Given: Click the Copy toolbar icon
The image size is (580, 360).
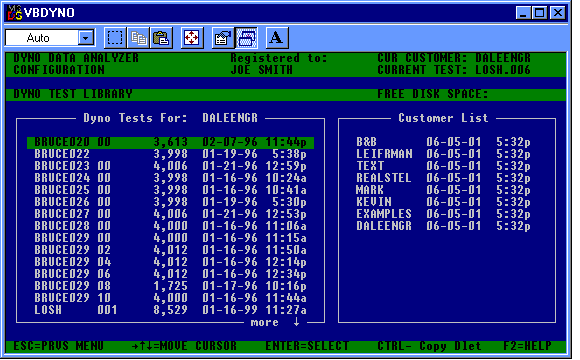Looking at the screenshot, I should [x=138, y=38].
